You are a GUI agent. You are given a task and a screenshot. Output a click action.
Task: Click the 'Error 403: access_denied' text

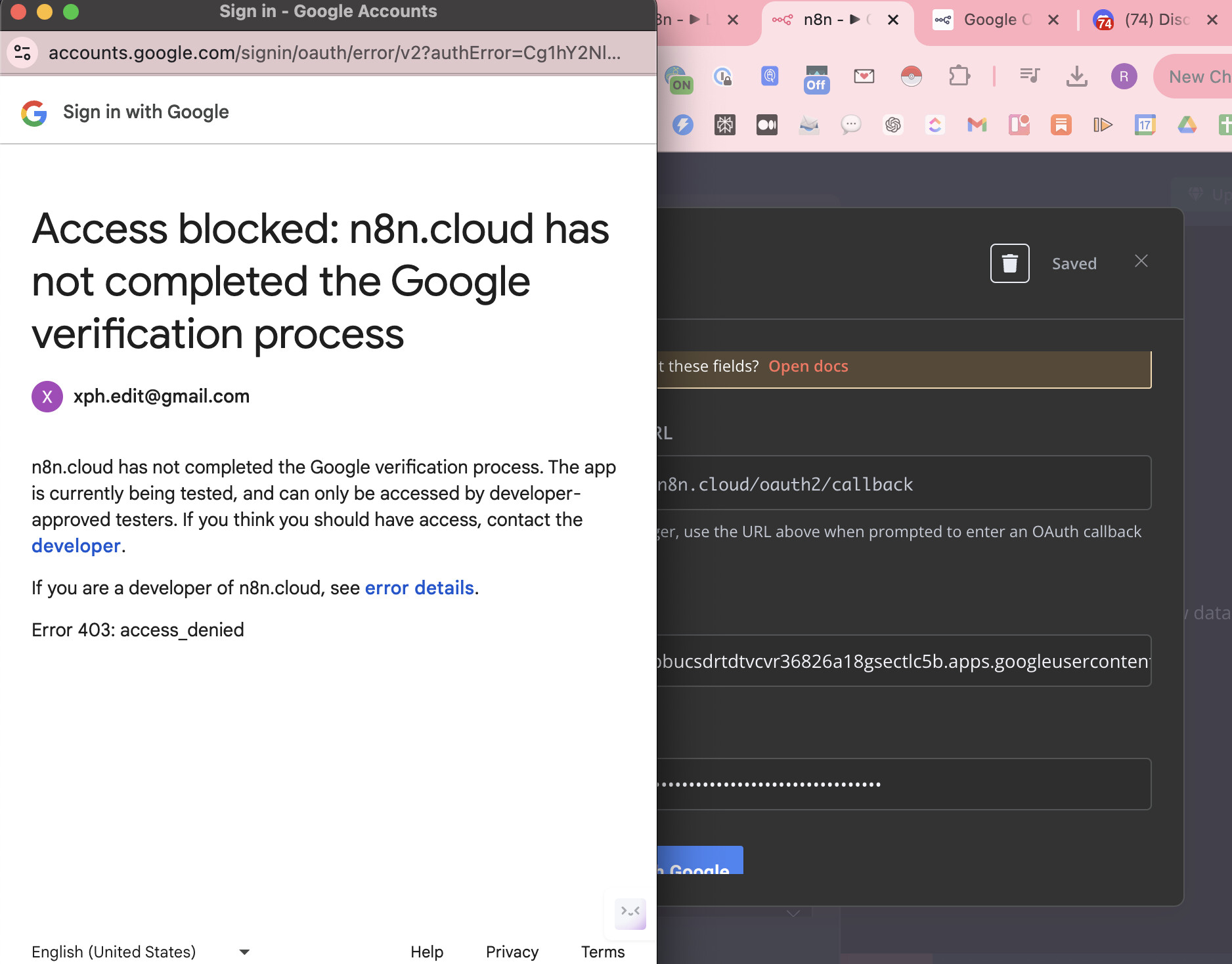tap(138, 630)
